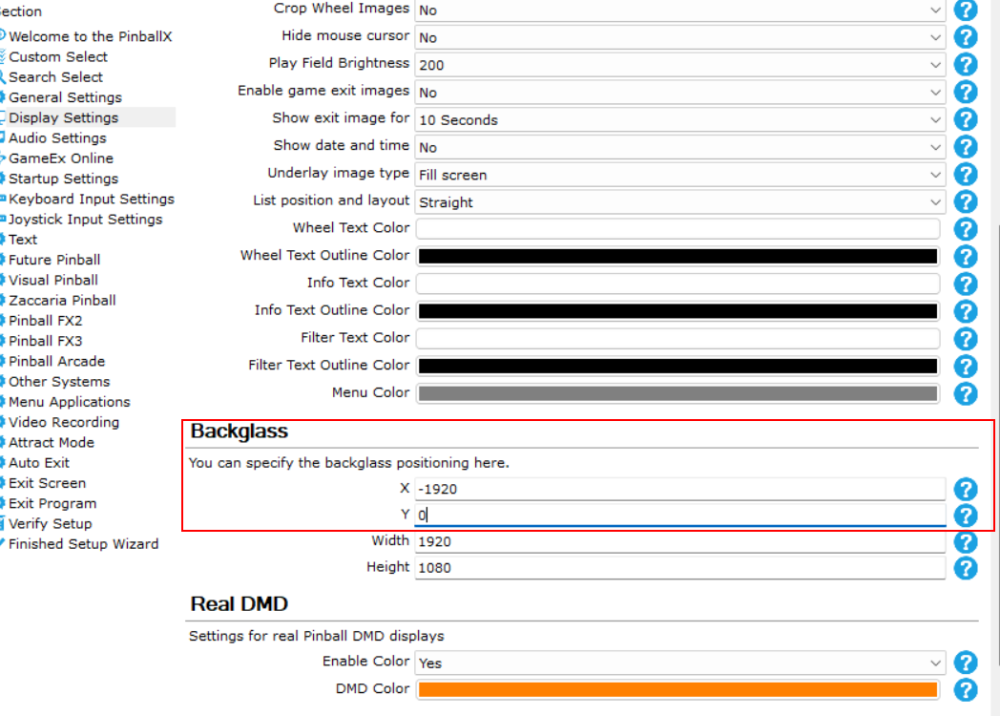Change the Info Text Outline Color swatch
1000x716 pixels.
678,311
